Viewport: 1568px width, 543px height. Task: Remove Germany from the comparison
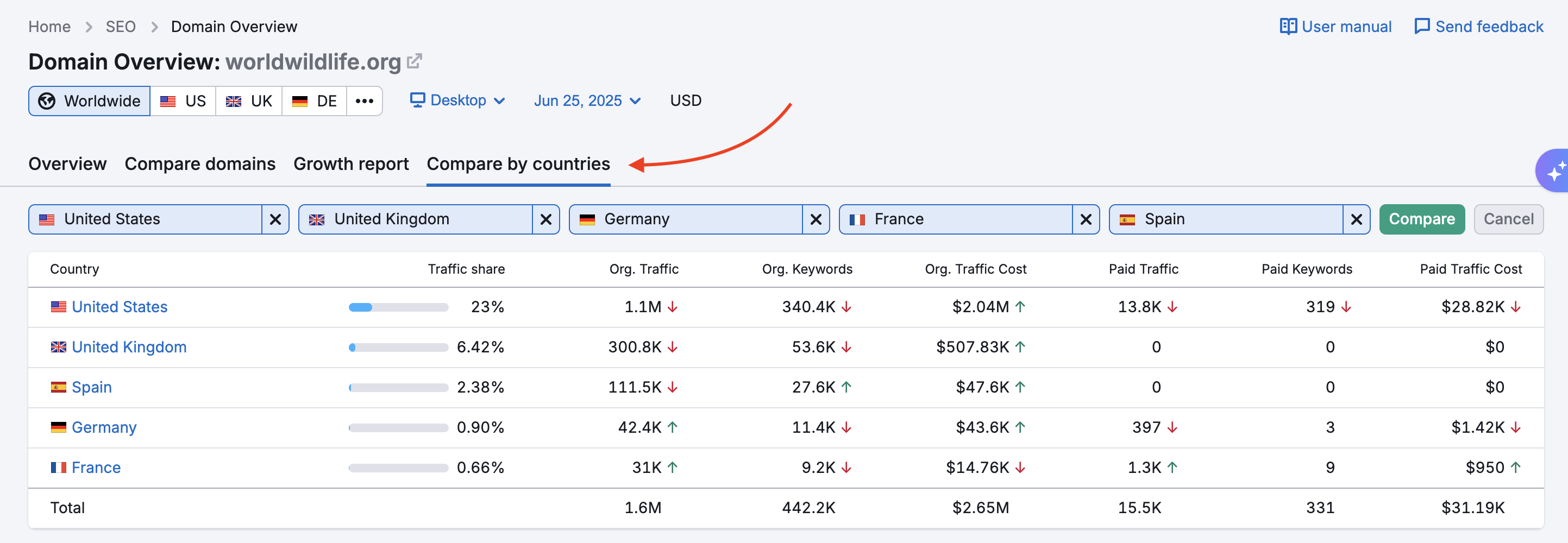[x=816, y=219]
